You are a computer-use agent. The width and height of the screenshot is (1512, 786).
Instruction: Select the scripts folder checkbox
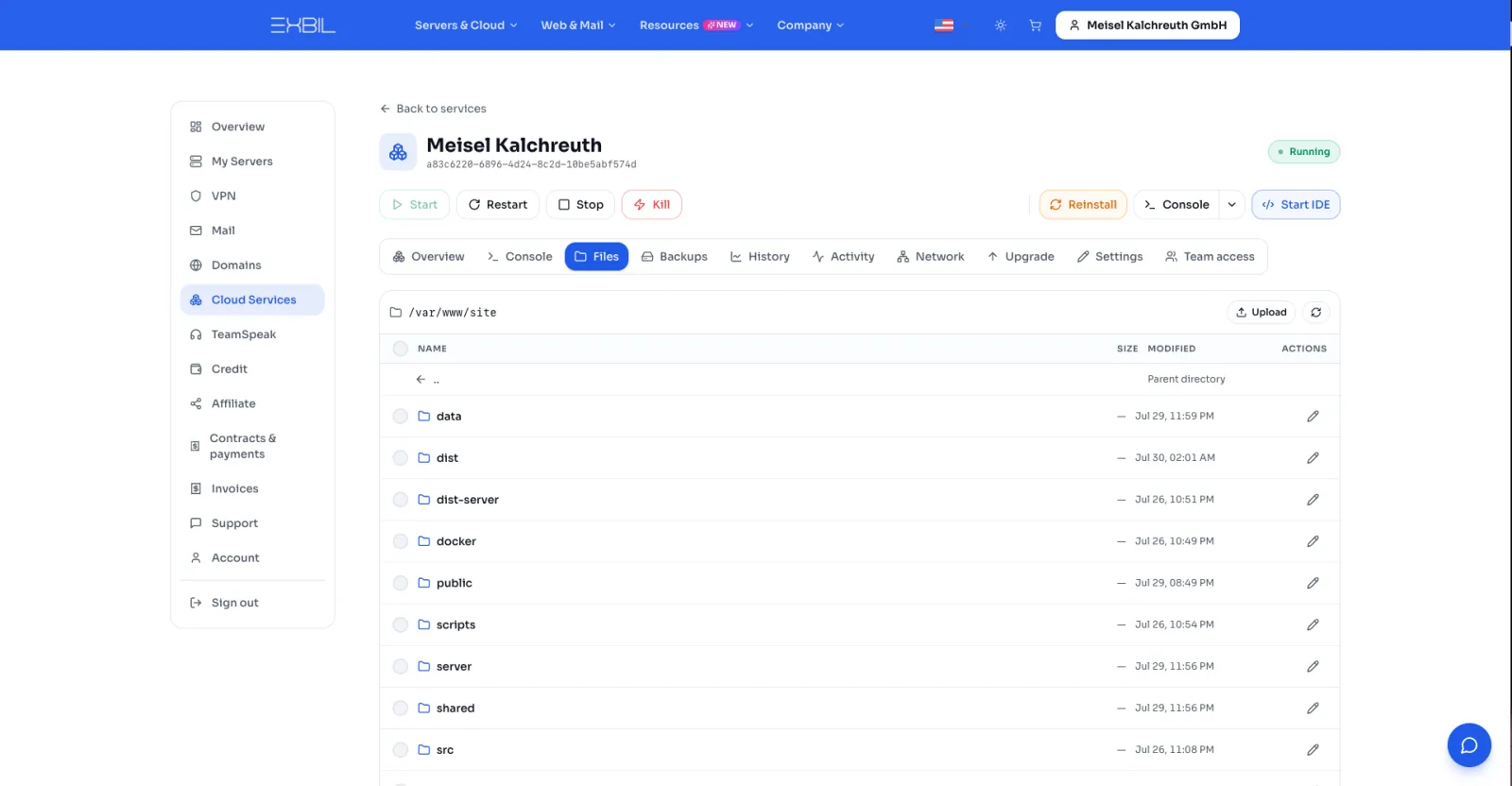(x=401, y=624)
